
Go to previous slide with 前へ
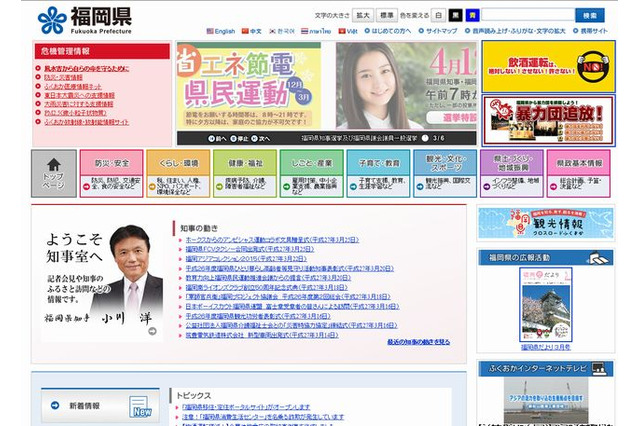pyautogui.click(x=218, y=139)
